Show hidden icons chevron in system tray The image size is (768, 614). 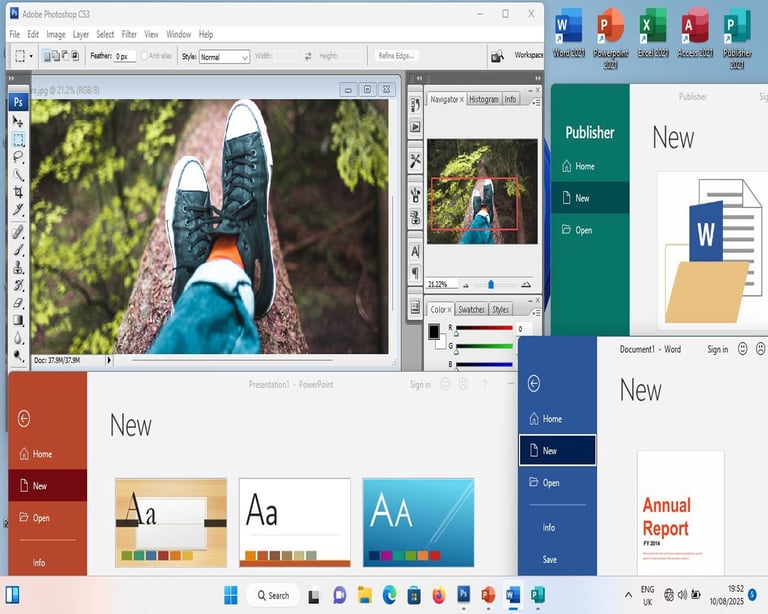(x=628, y=595)
